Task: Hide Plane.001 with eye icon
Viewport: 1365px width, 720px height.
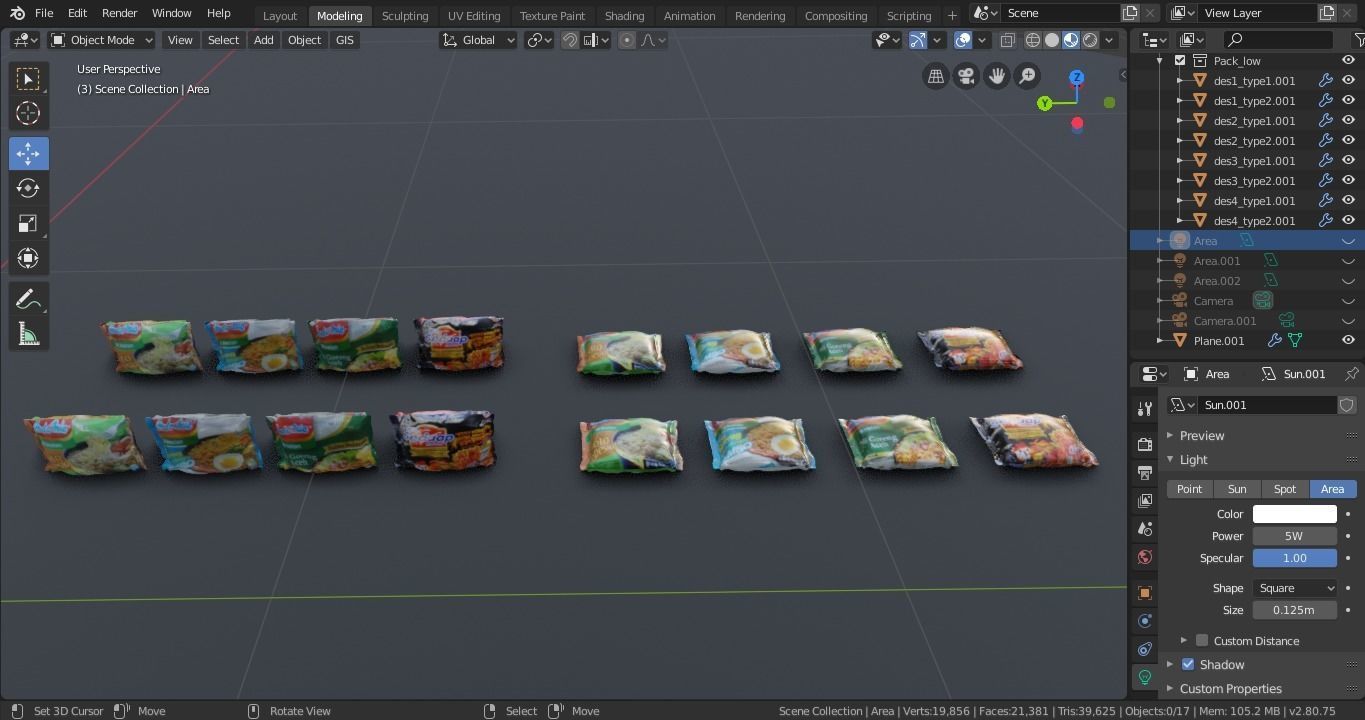Action: tap(1348, 341)
